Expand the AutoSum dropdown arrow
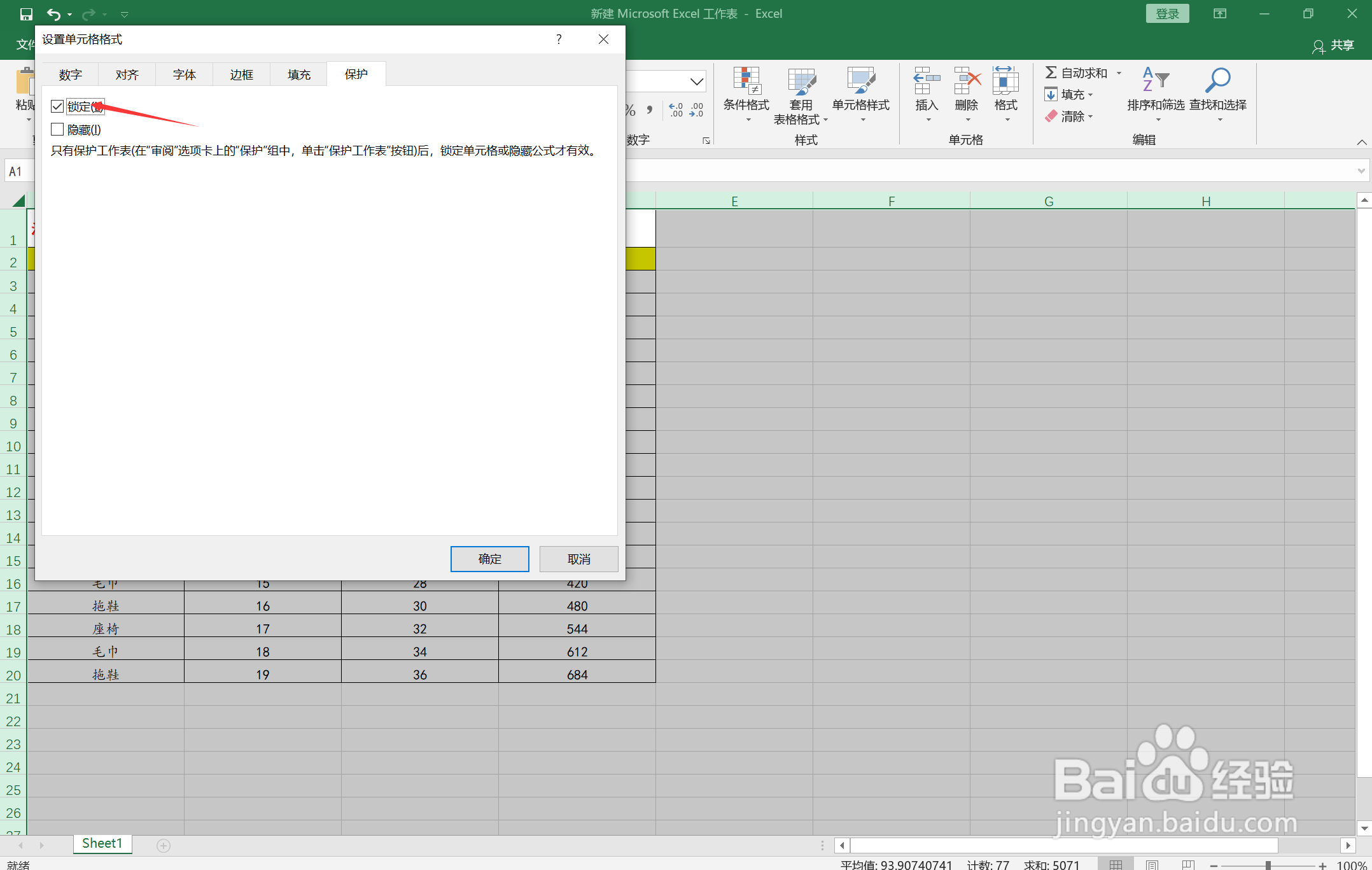 [x=1119, y=73]
